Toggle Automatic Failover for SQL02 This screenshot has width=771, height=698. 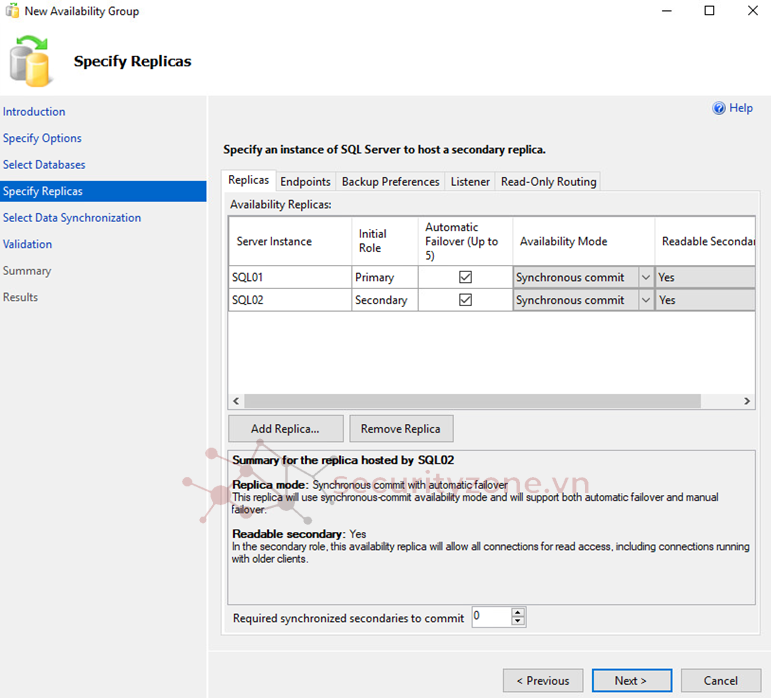(465, 300)
